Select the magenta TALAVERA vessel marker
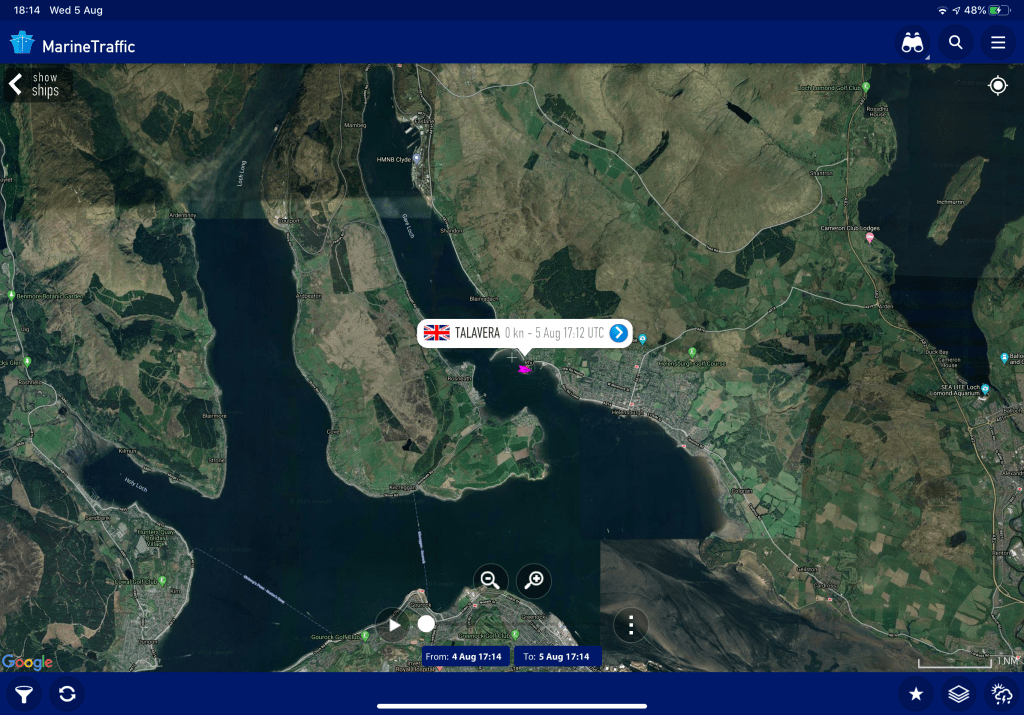Image resolution: width=1024 pixels, height=715 pixels. (x=524, y=369)
